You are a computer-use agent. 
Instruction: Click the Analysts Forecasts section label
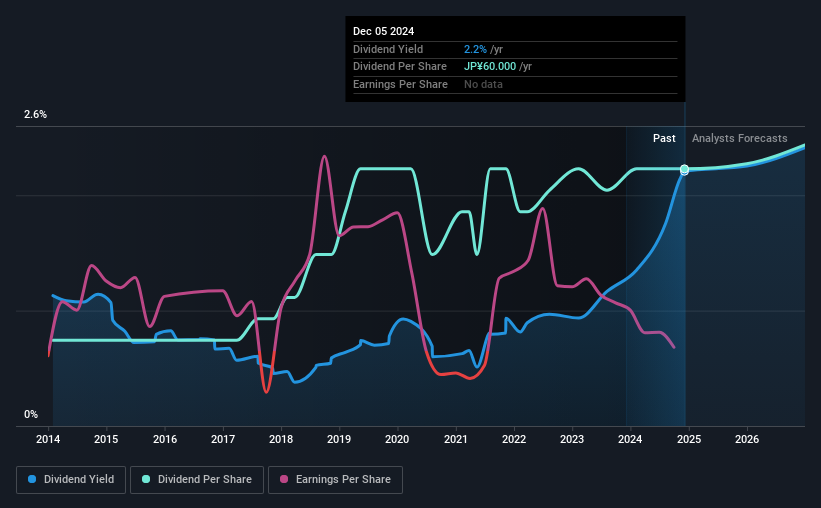coord(739,138)
